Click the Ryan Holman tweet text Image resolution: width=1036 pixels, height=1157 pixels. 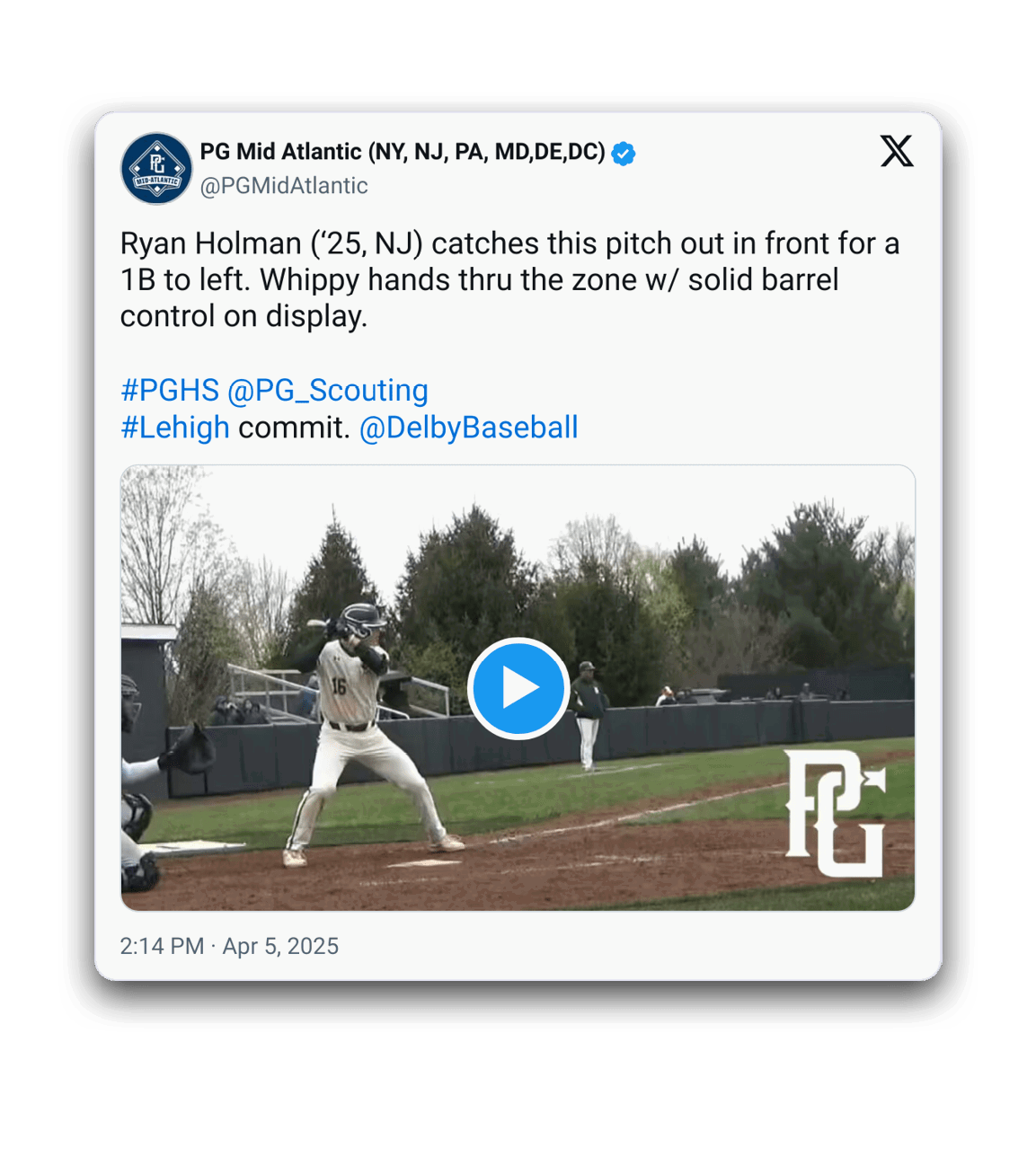pyautogui.click(x=509, y=279)
